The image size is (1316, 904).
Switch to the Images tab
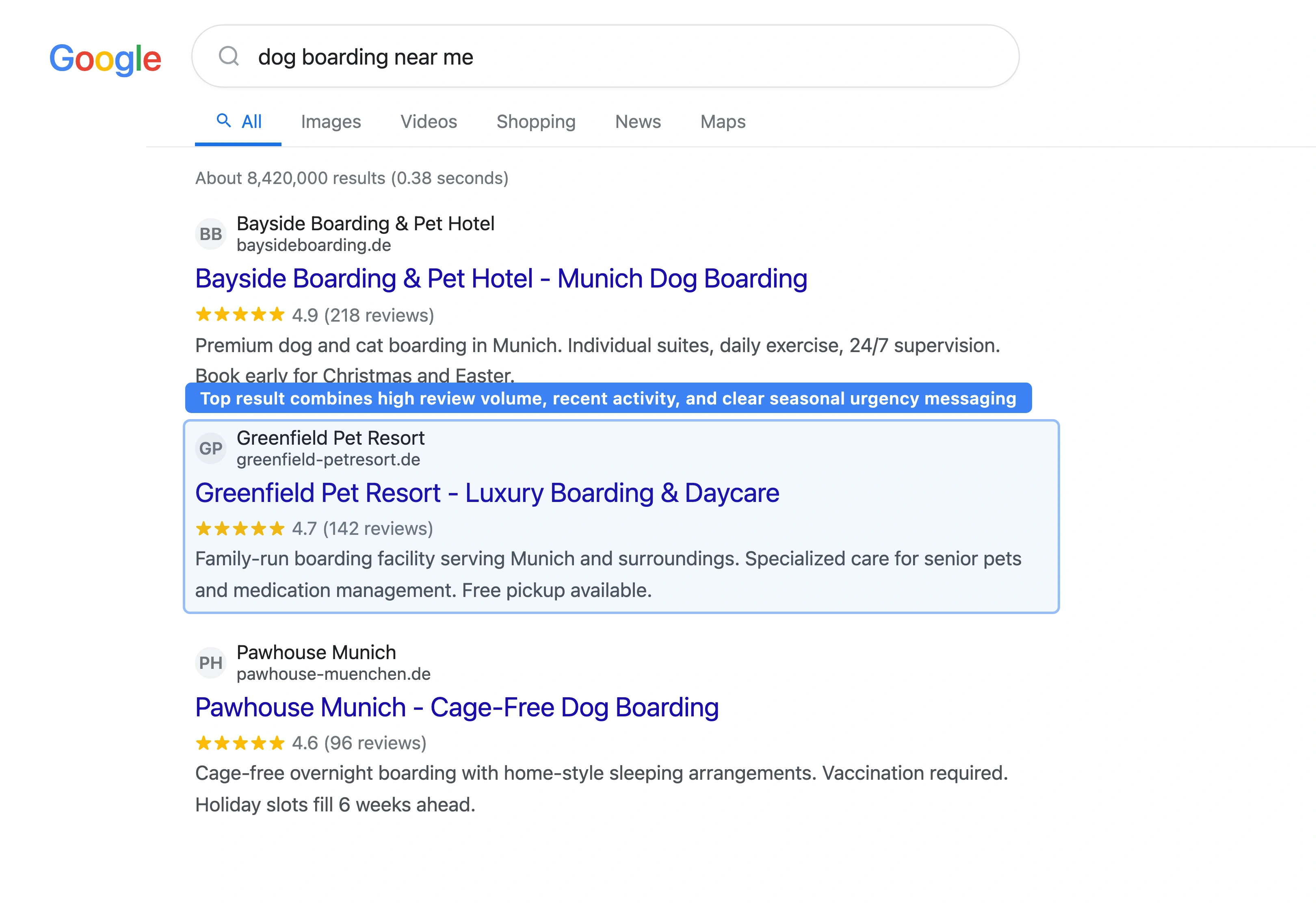pos(331,121)
